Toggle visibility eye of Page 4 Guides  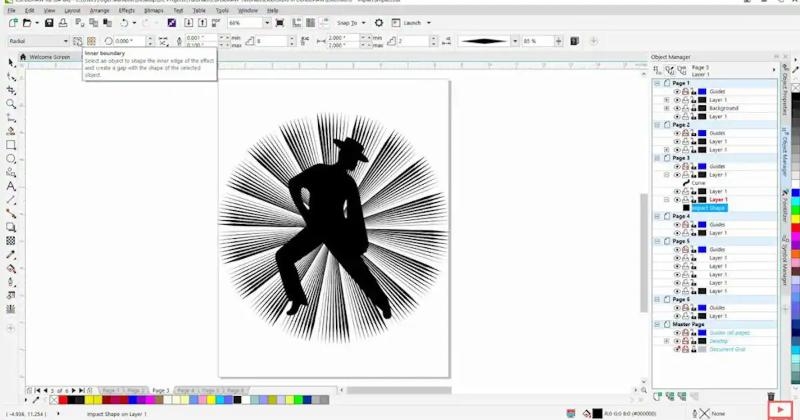click(677, 225)
